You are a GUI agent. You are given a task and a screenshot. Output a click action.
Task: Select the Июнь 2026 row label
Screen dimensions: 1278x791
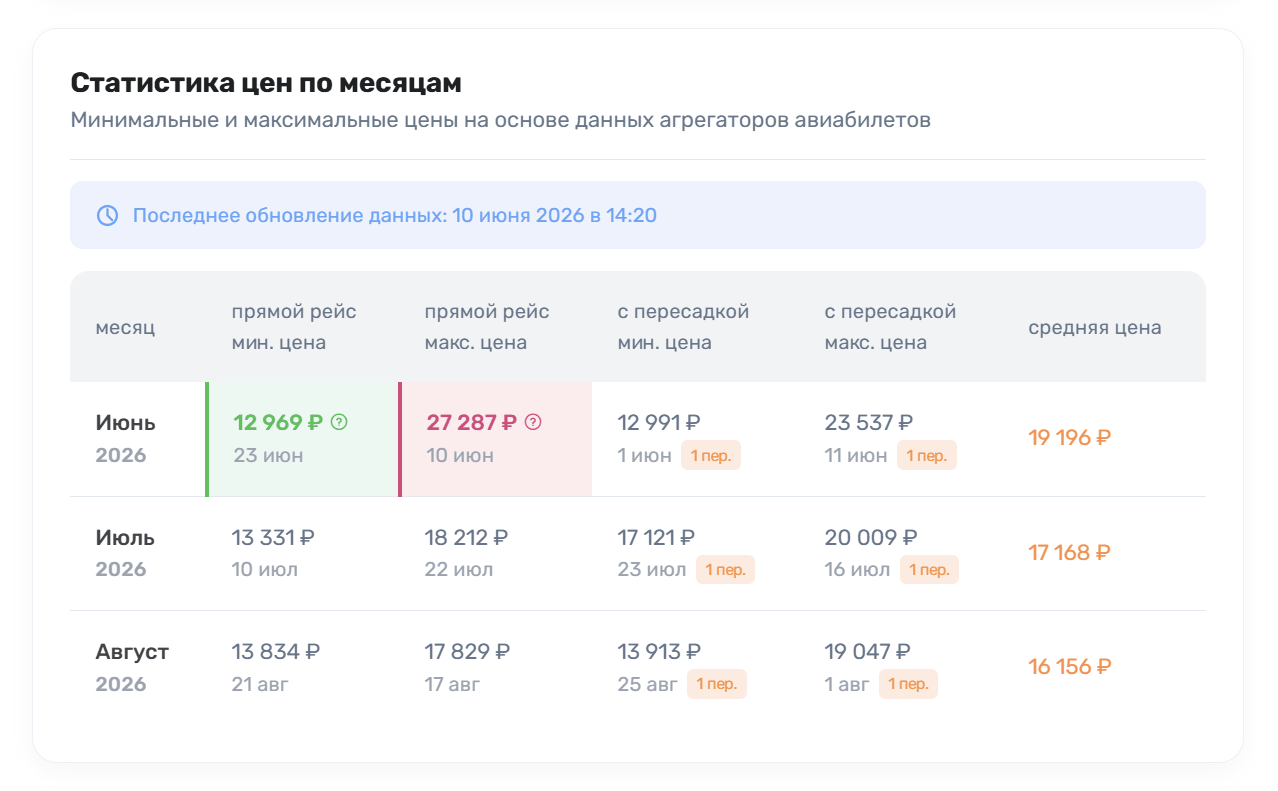pyautogui.click(x=126, y=439)
